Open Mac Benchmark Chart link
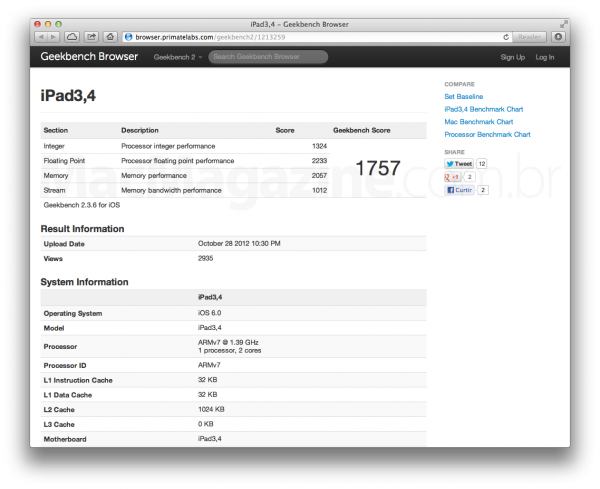 (479, 122)
